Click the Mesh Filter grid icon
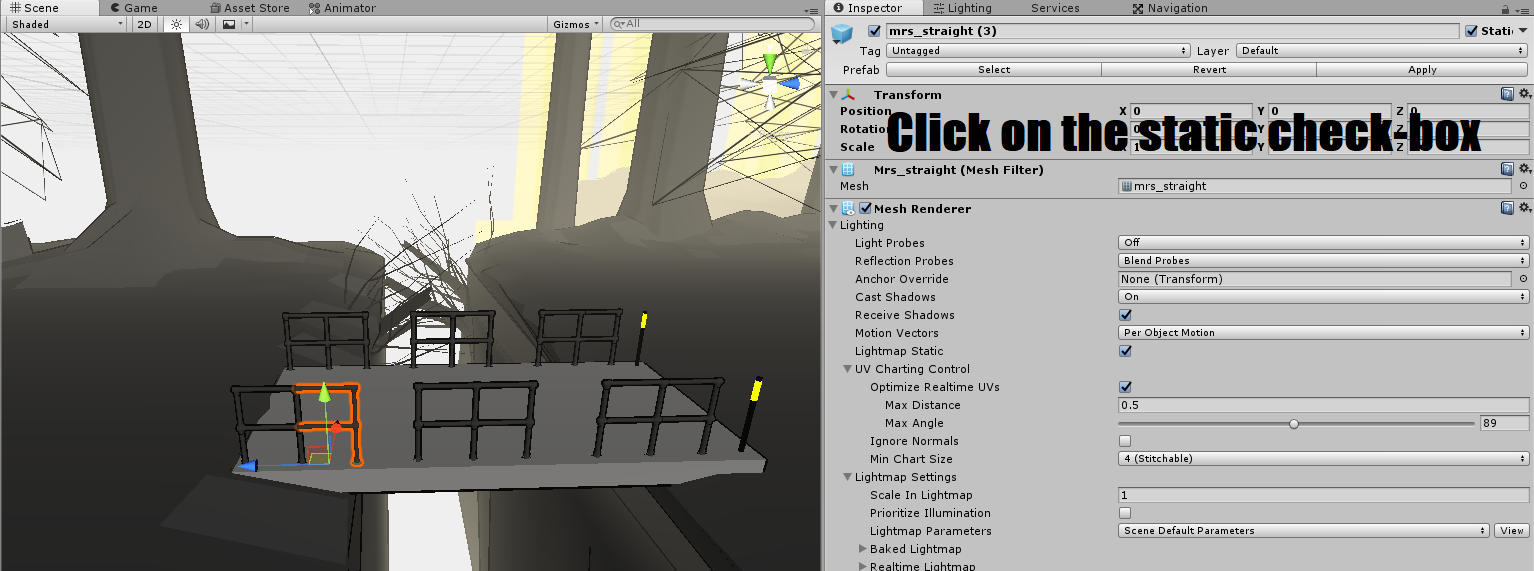 (848, 169)
